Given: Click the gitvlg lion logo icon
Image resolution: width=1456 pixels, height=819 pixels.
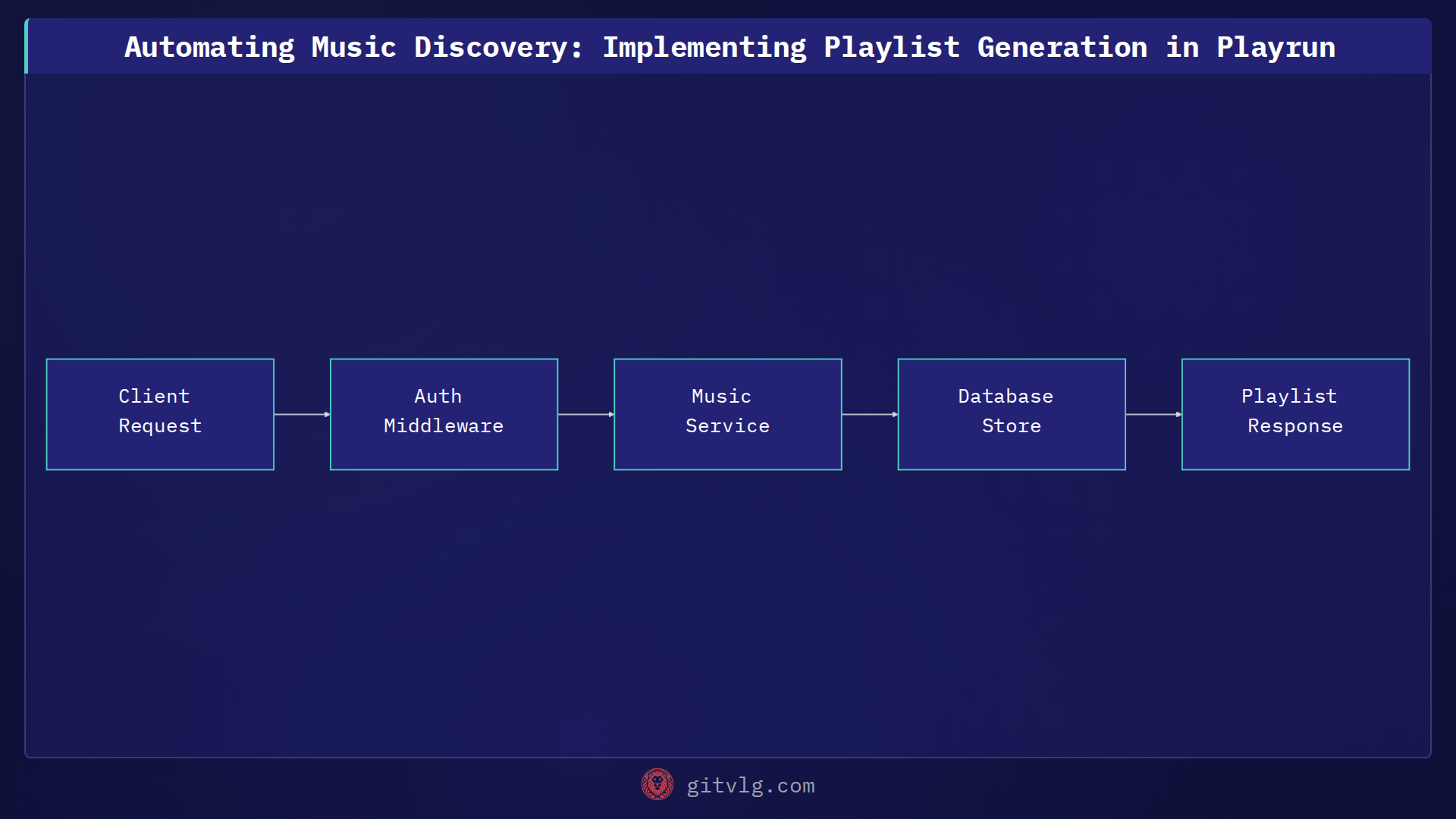Looking at the screenshot, I should pos(657,785).
